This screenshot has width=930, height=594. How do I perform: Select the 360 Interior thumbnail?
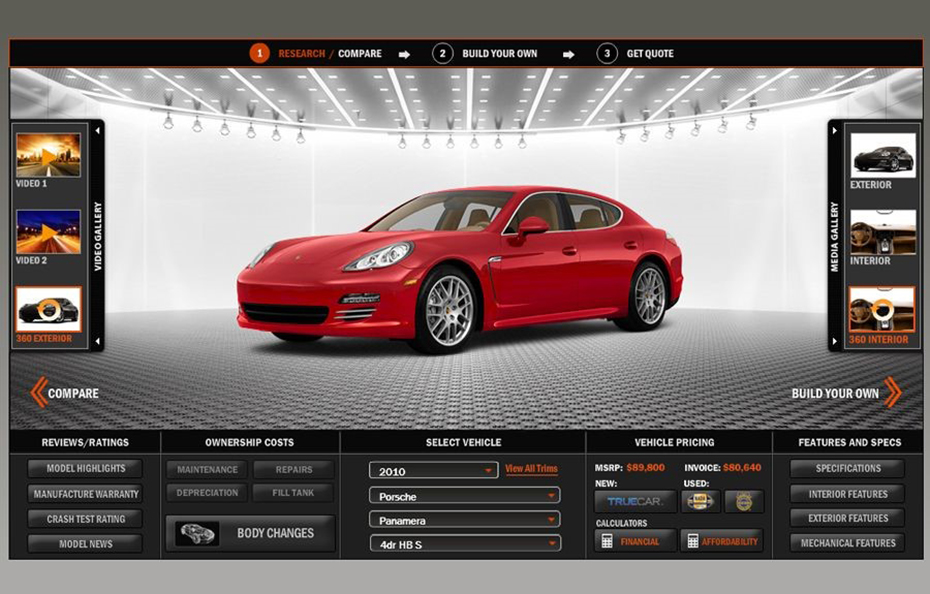882,309
